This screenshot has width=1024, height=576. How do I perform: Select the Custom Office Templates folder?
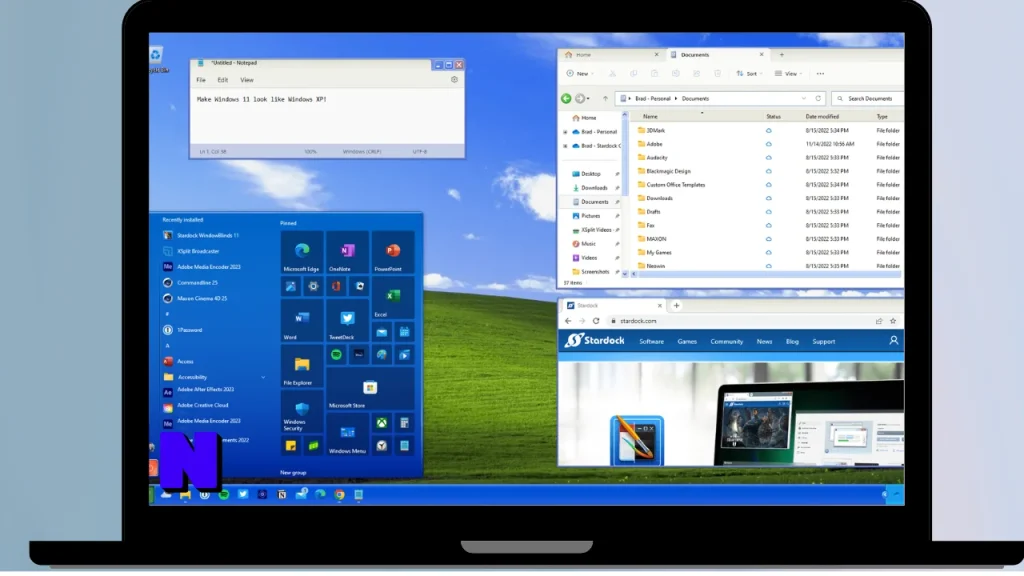[x=675, y=185]
